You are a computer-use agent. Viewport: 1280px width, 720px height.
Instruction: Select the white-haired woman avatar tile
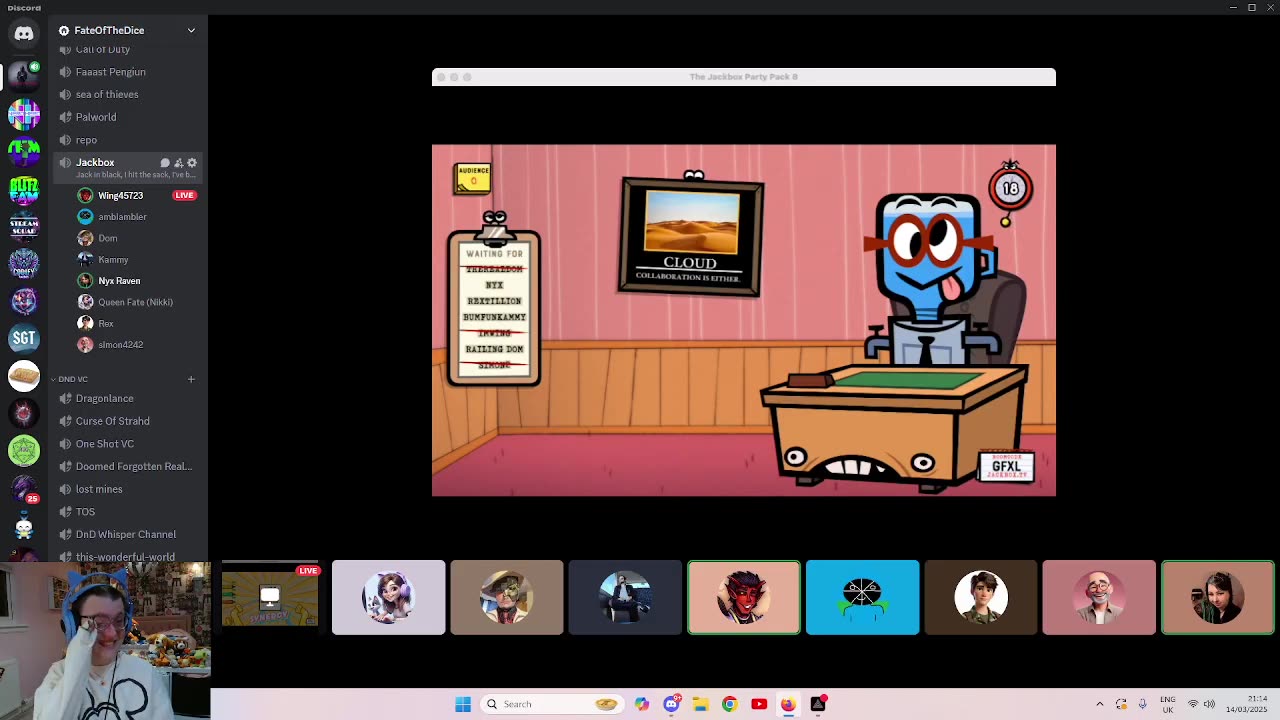click(388, 598)
